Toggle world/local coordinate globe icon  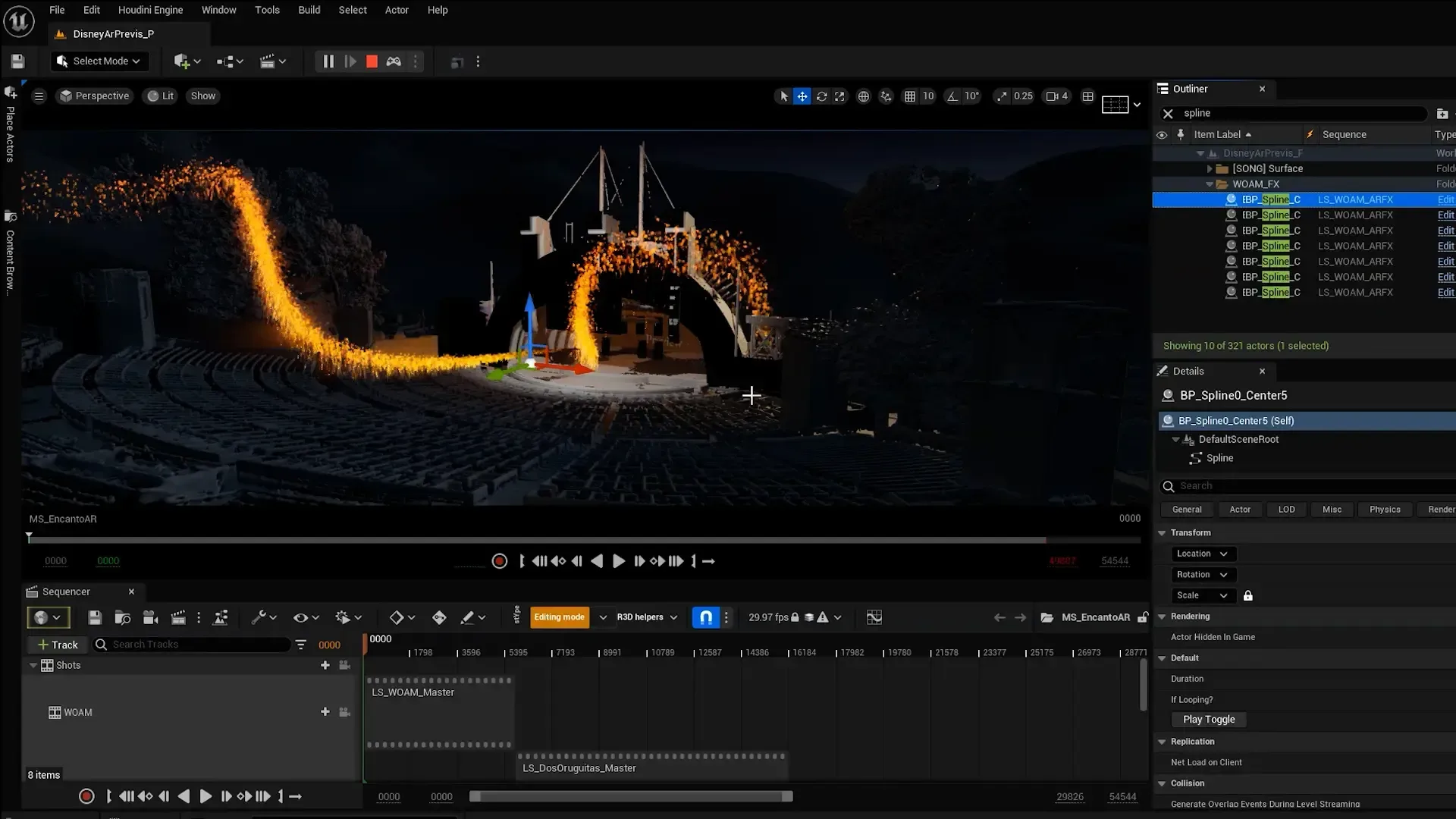coord(863,96)
